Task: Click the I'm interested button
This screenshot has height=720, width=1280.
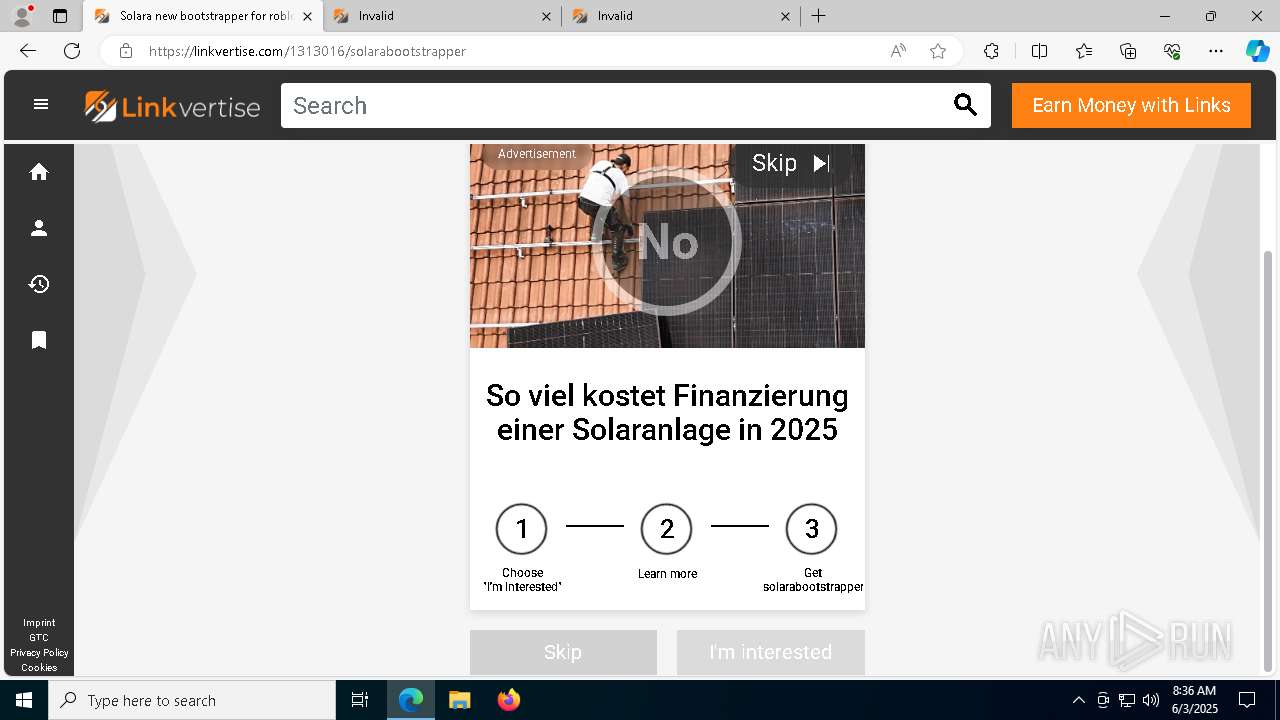Action: click(x=770, y=652)
